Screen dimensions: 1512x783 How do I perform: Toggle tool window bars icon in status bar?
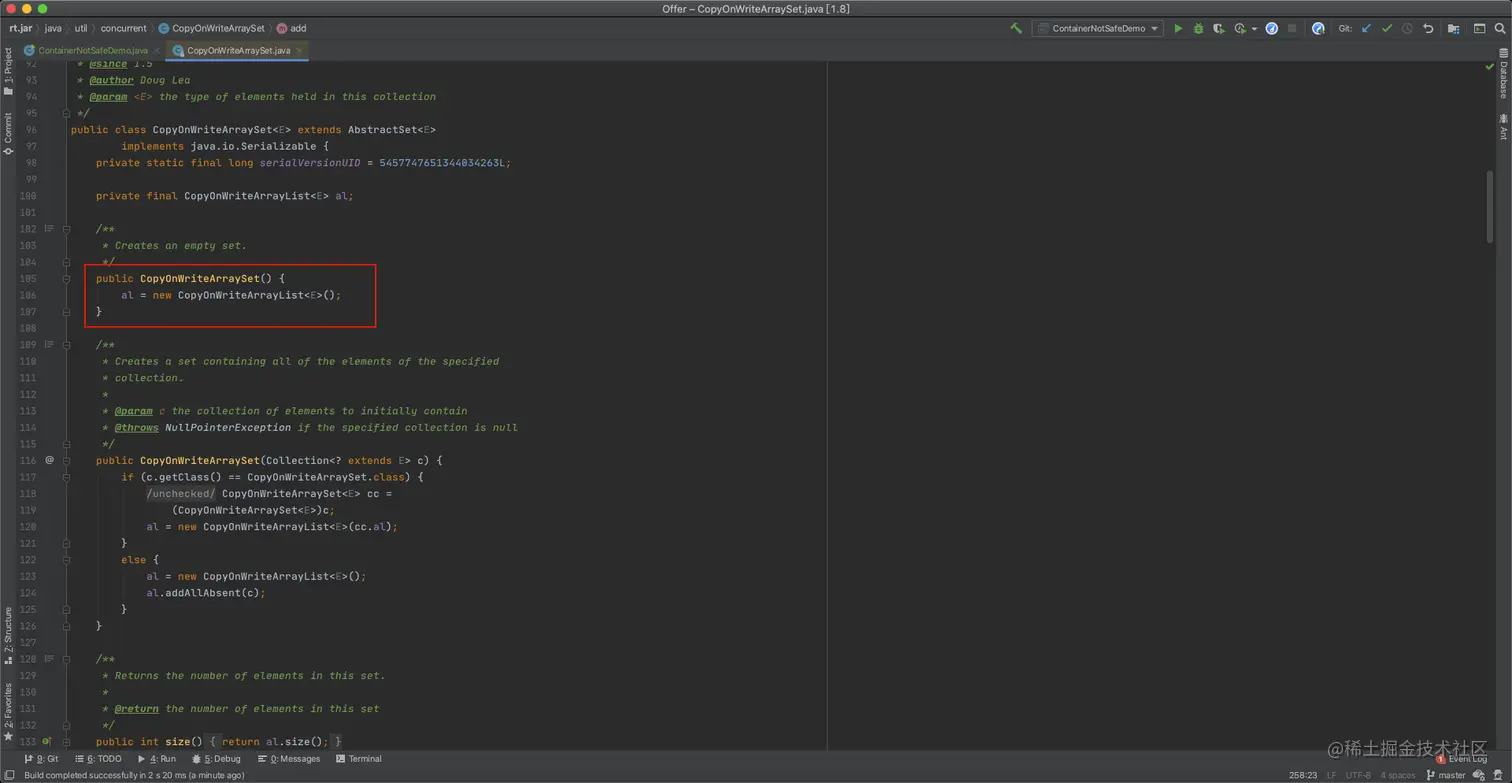click(9, 775)
